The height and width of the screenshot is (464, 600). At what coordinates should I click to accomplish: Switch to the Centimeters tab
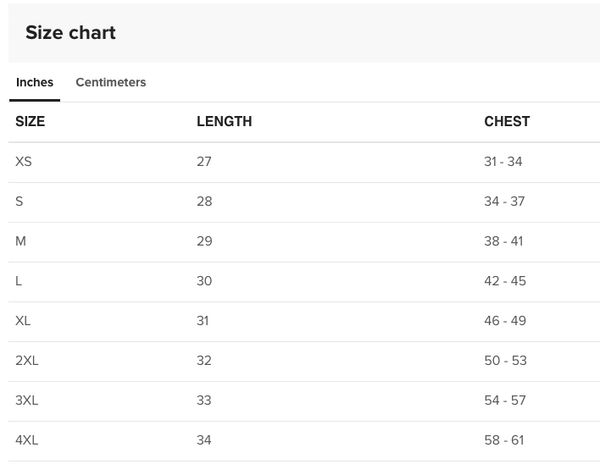pos(111,82)
